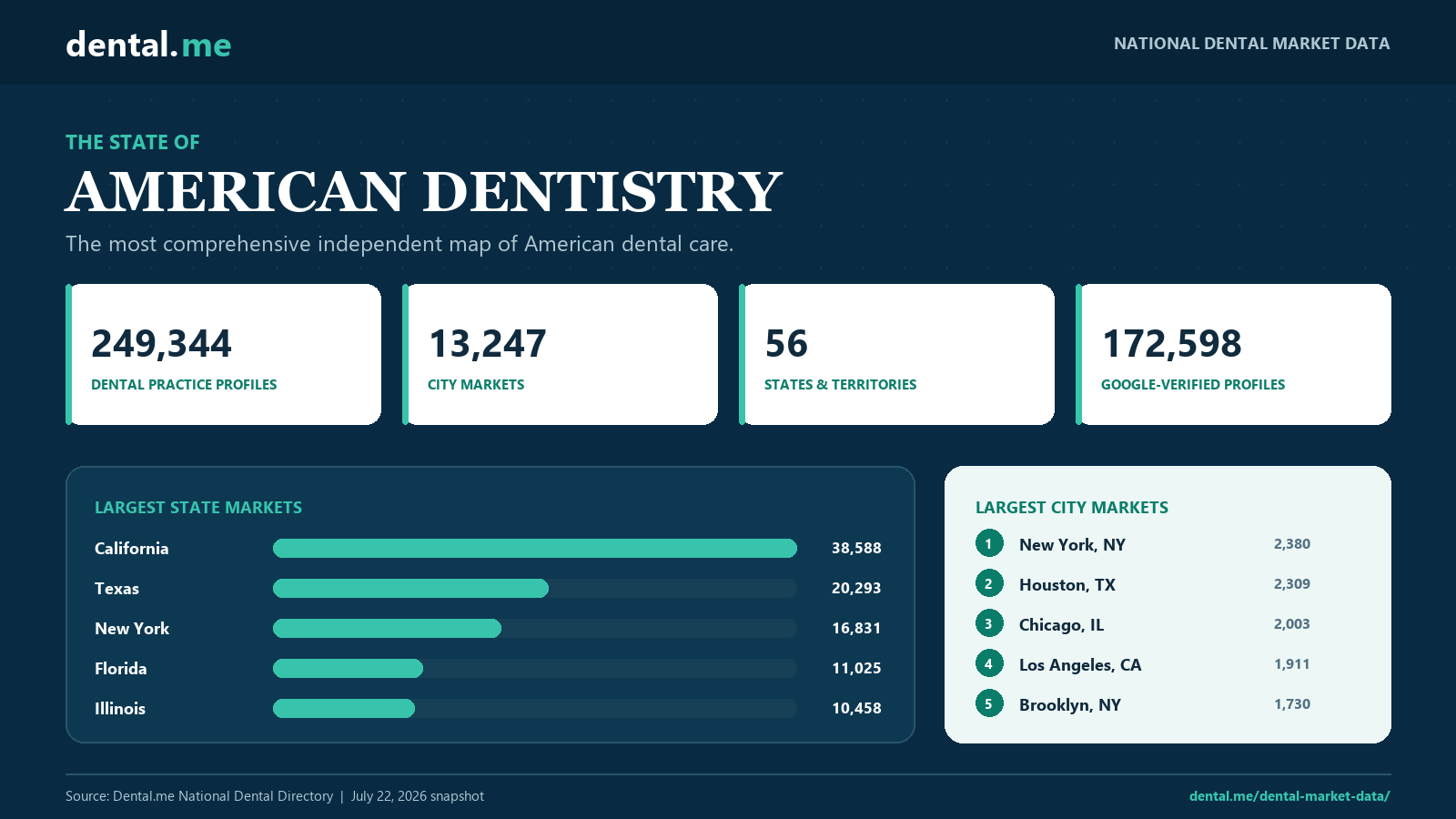Select the 13,247 city markets number
This screenshot has width=1456, height=819.
[488, 344]
